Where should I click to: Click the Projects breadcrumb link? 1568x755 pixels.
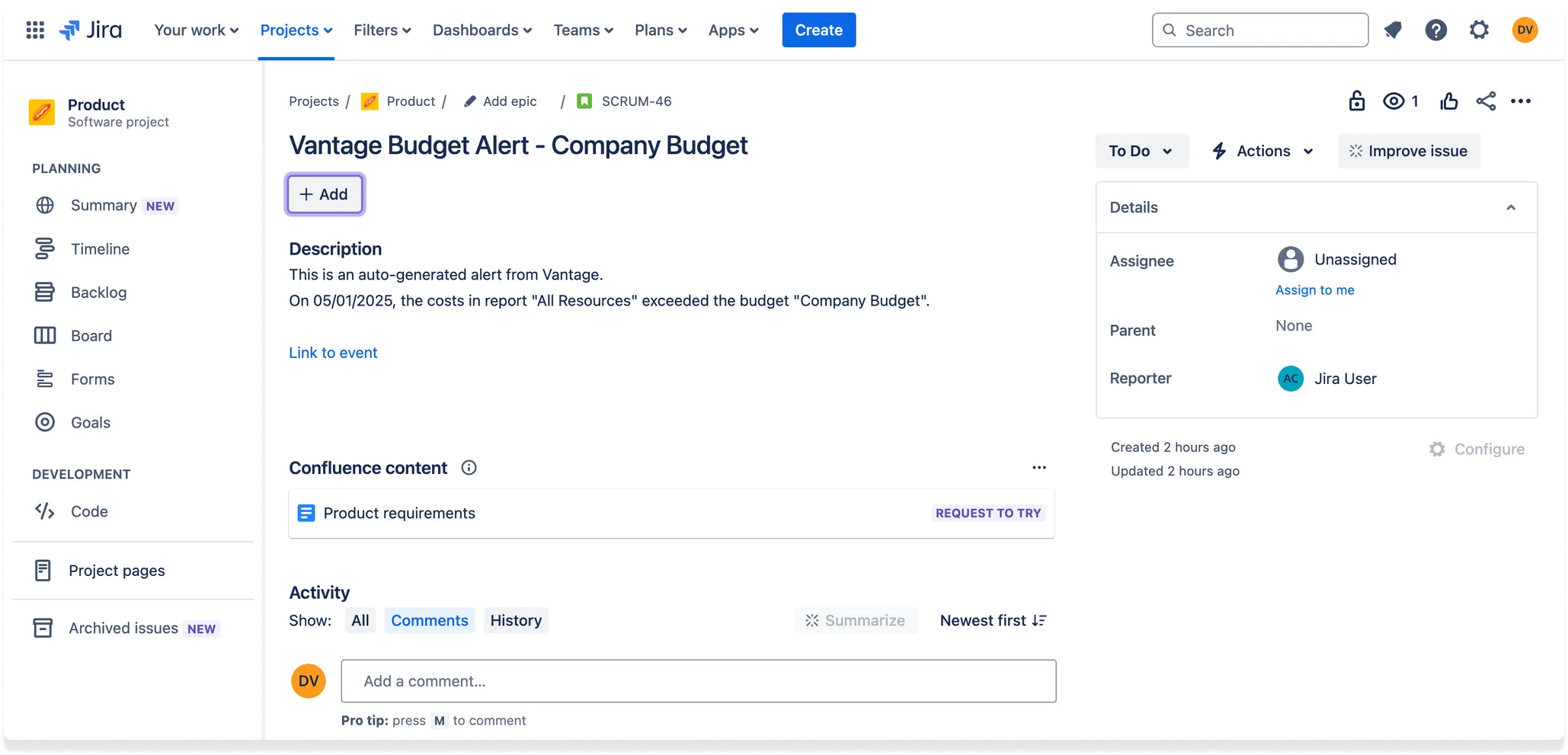pos(314,101)
